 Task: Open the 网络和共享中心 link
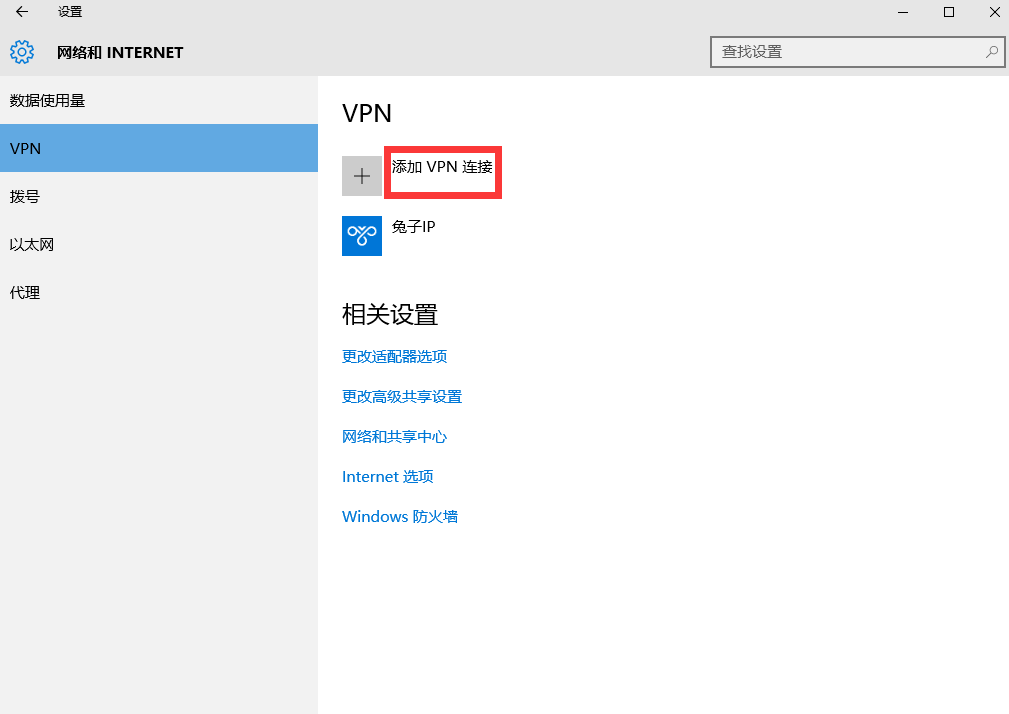tap(394, 437)
